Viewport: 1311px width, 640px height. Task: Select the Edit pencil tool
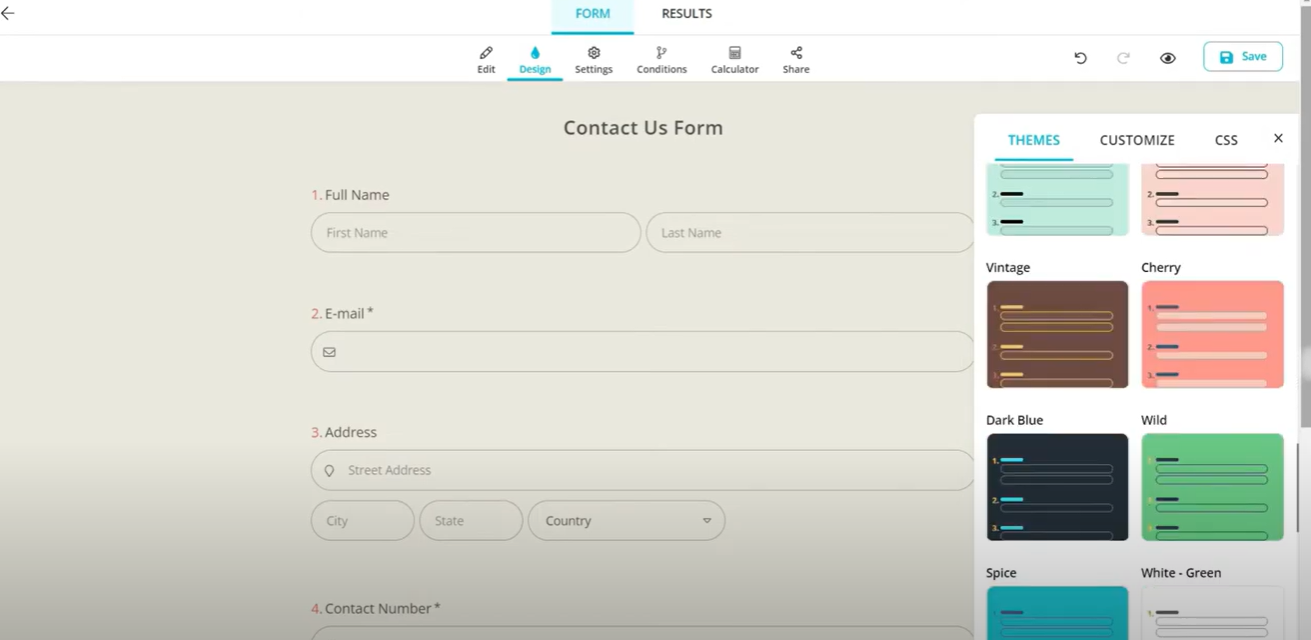click(486, 58)
